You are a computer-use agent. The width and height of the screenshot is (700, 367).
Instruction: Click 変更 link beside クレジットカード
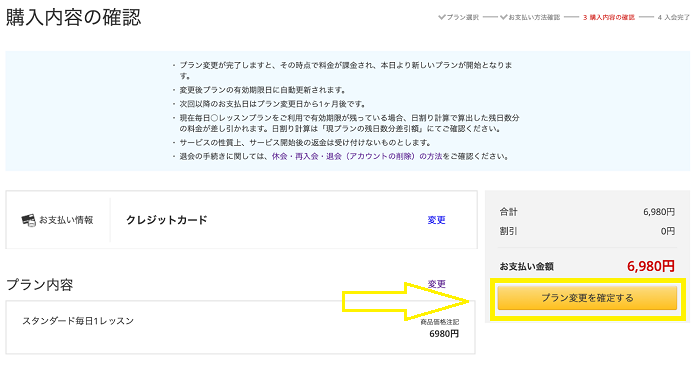436,220
